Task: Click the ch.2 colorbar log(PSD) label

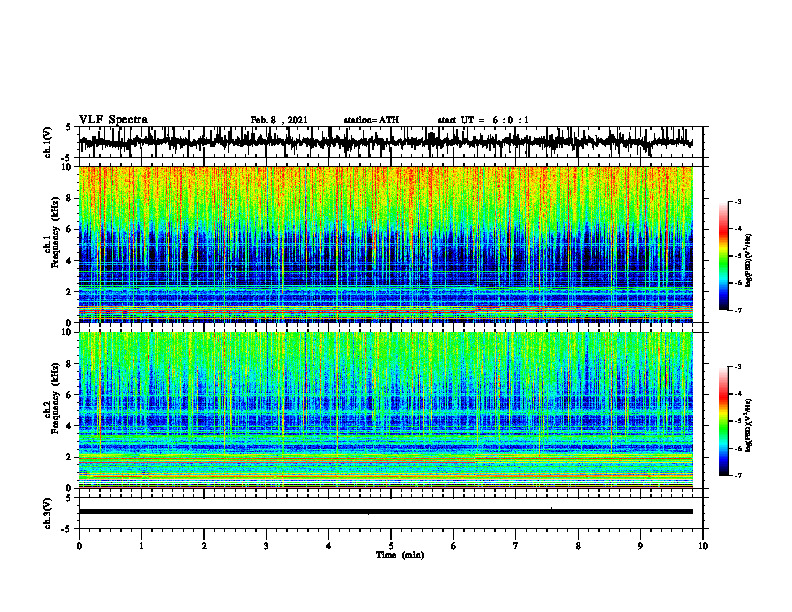Action: (749, 425)
